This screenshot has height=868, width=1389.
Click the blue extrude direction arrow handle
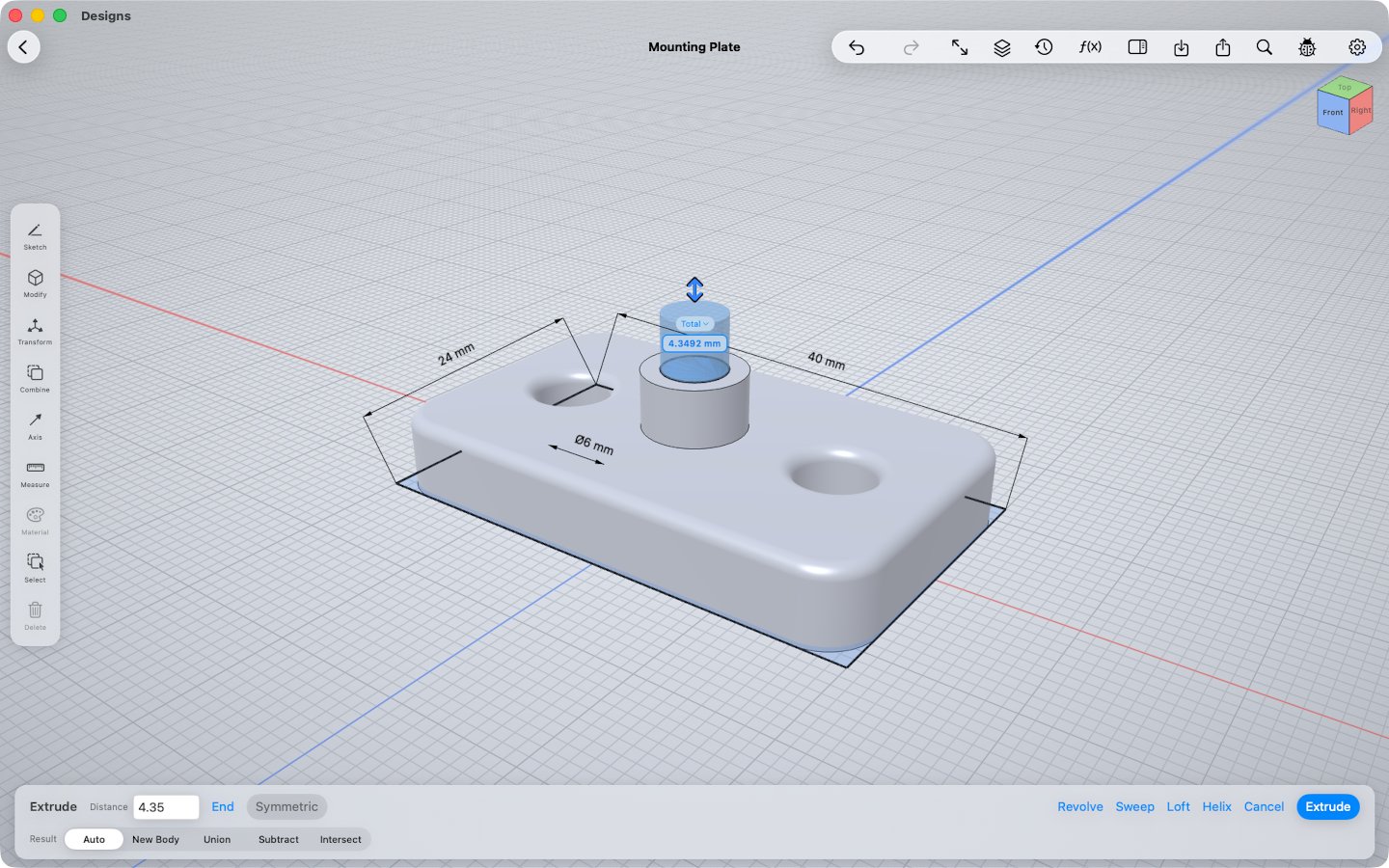click(x=694, y=289)
